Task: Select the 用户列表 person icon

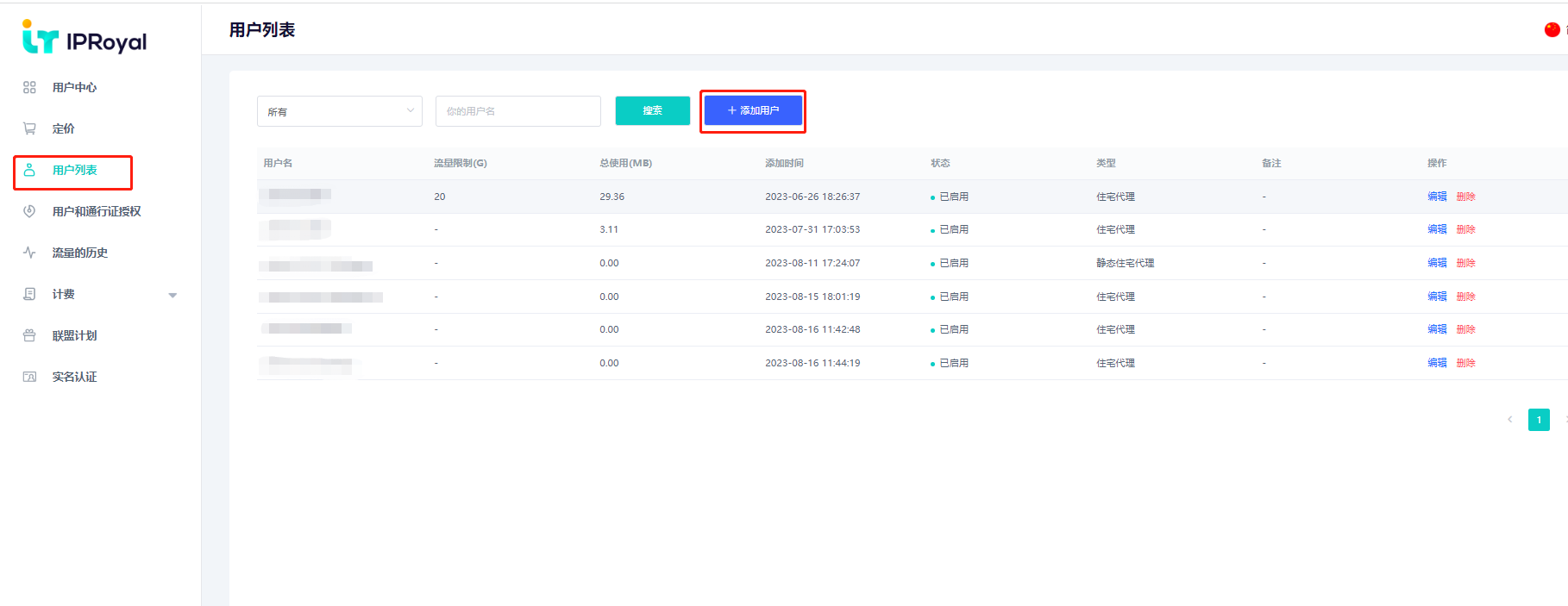Action: tap(29, 170)
